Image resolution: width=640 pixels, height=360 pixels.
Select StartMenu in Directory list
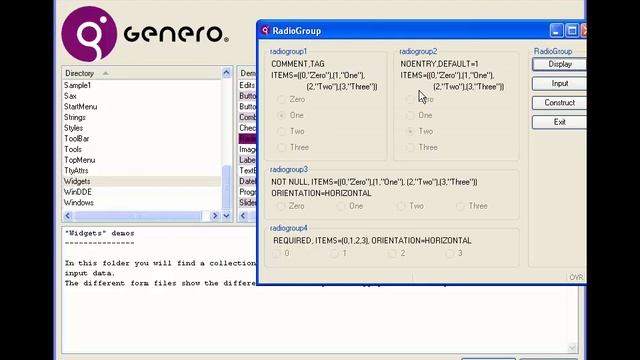(x=141, y=107)
